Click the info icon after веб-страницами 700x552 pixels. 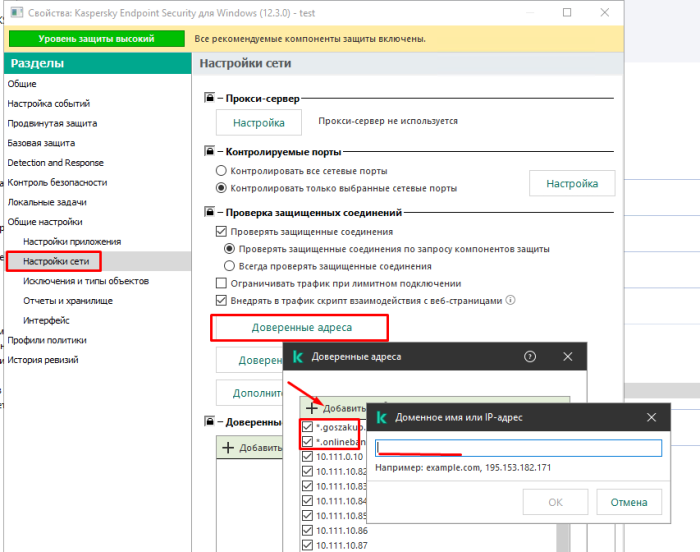[x=510, y=300]
